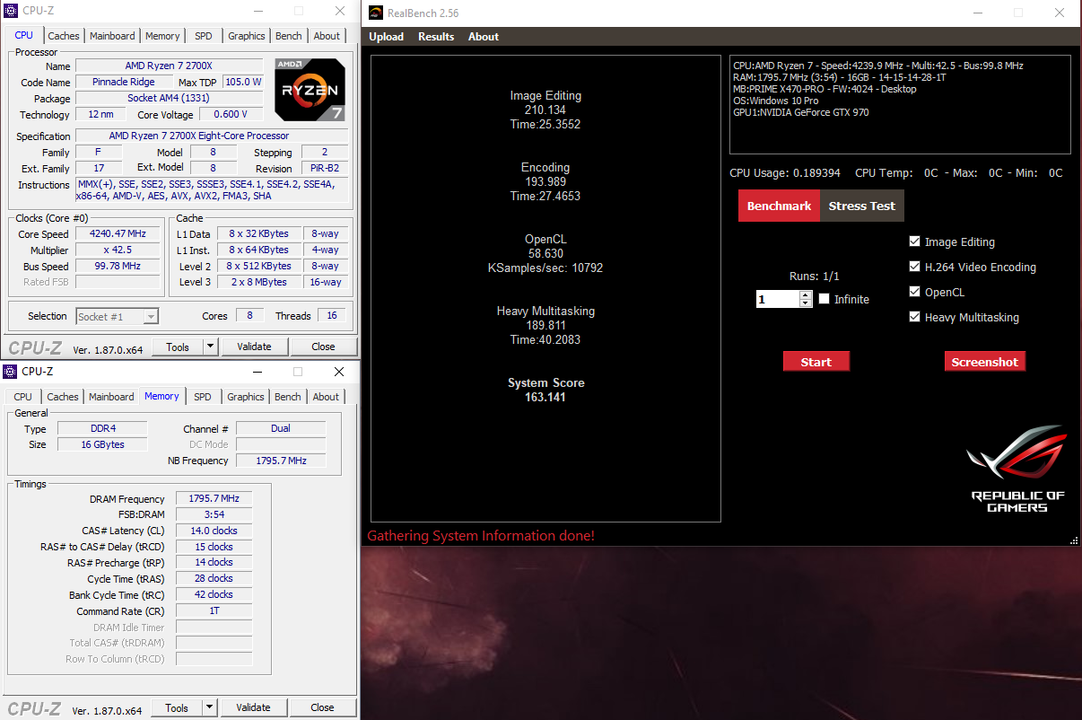Viewport: 1082px width, 720px height.
Task: Click the CPU-Z app icon in Memory window title bar
Action: tap(10, 371)
